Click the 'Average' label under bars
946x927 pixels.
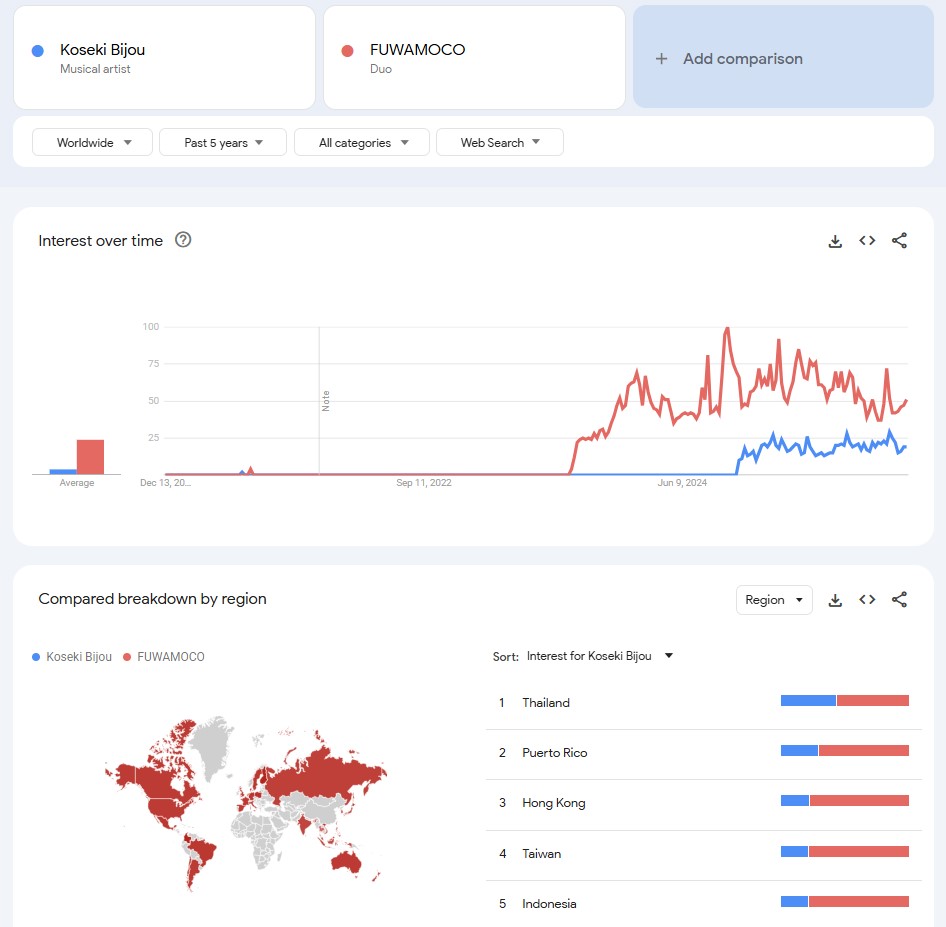77,482
